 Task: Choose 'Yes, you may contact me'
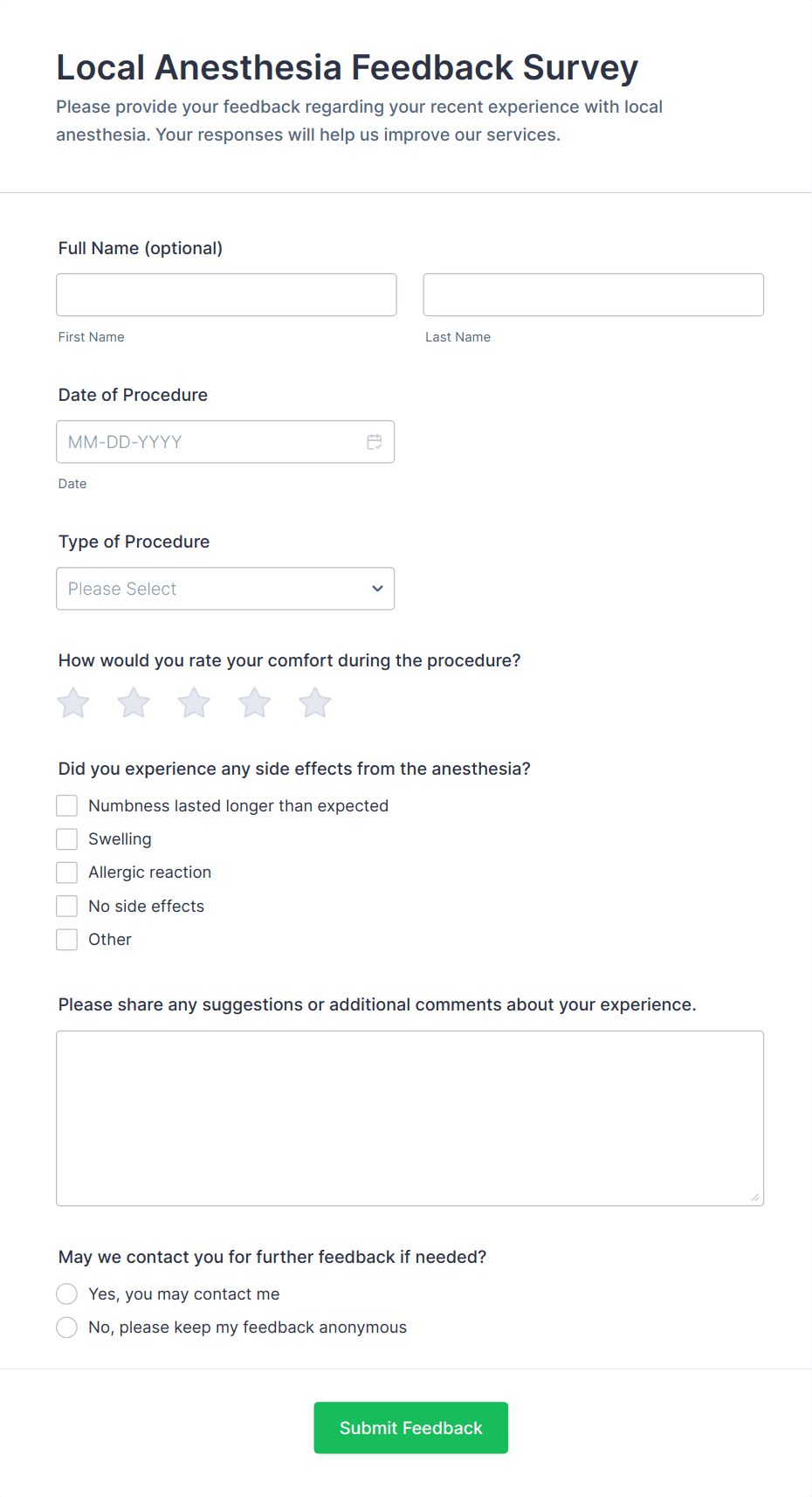pyautogui.click(x=67, y=1293)
